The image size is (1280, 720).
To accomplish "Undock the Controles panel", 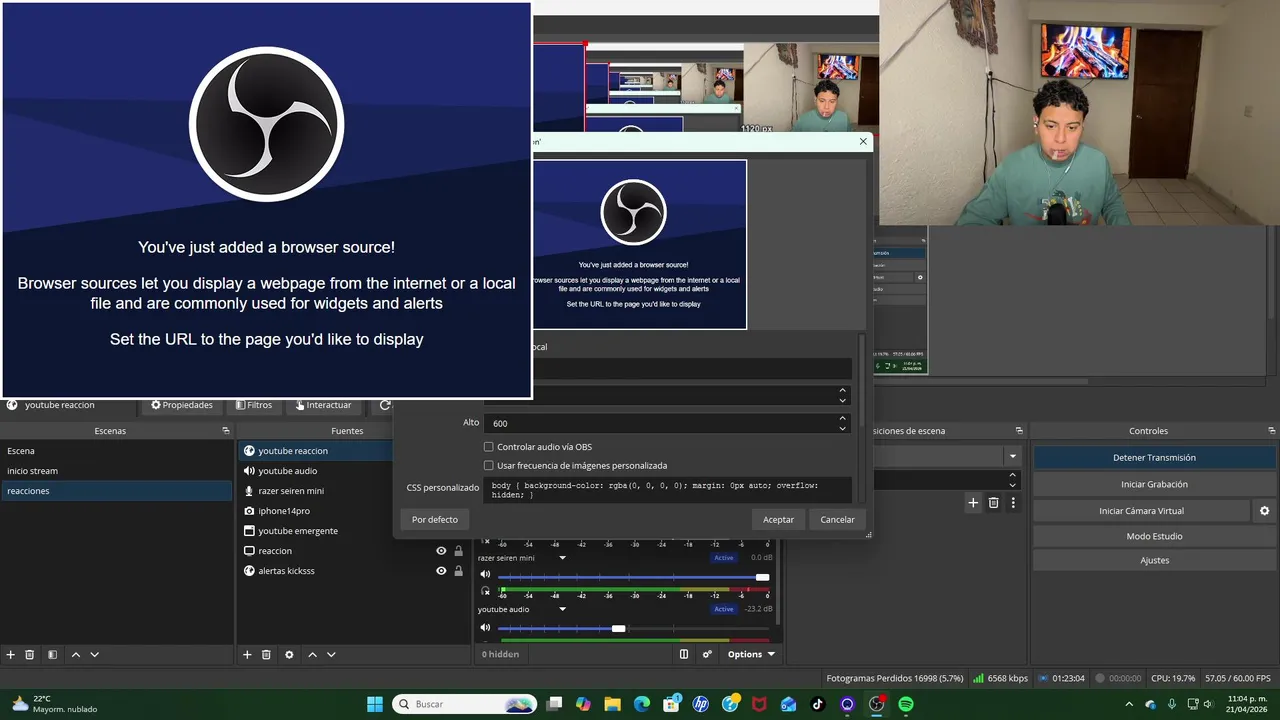I will click(1270, 431).
